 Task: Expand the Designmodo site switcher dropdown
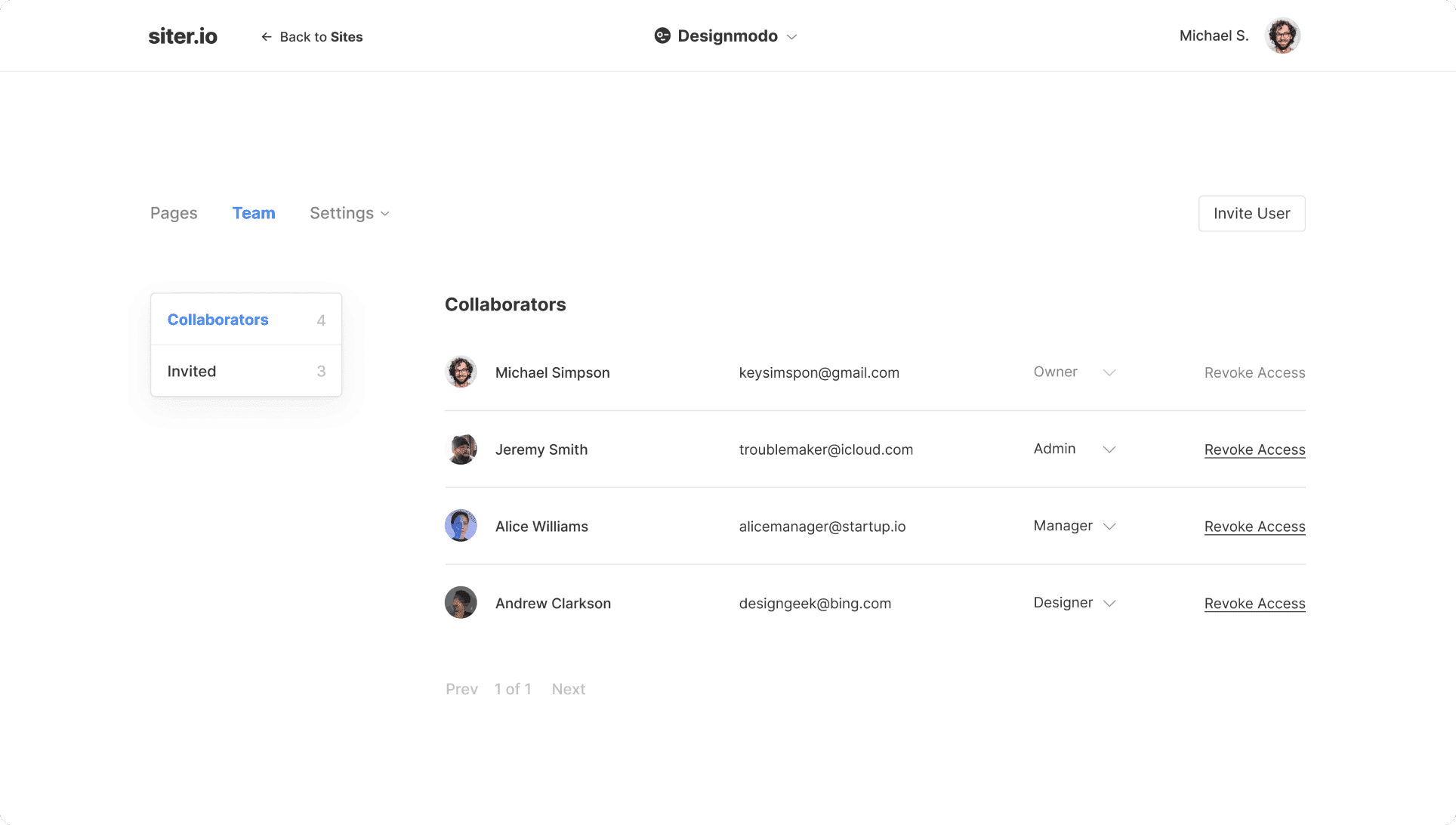tap(791, 37)
